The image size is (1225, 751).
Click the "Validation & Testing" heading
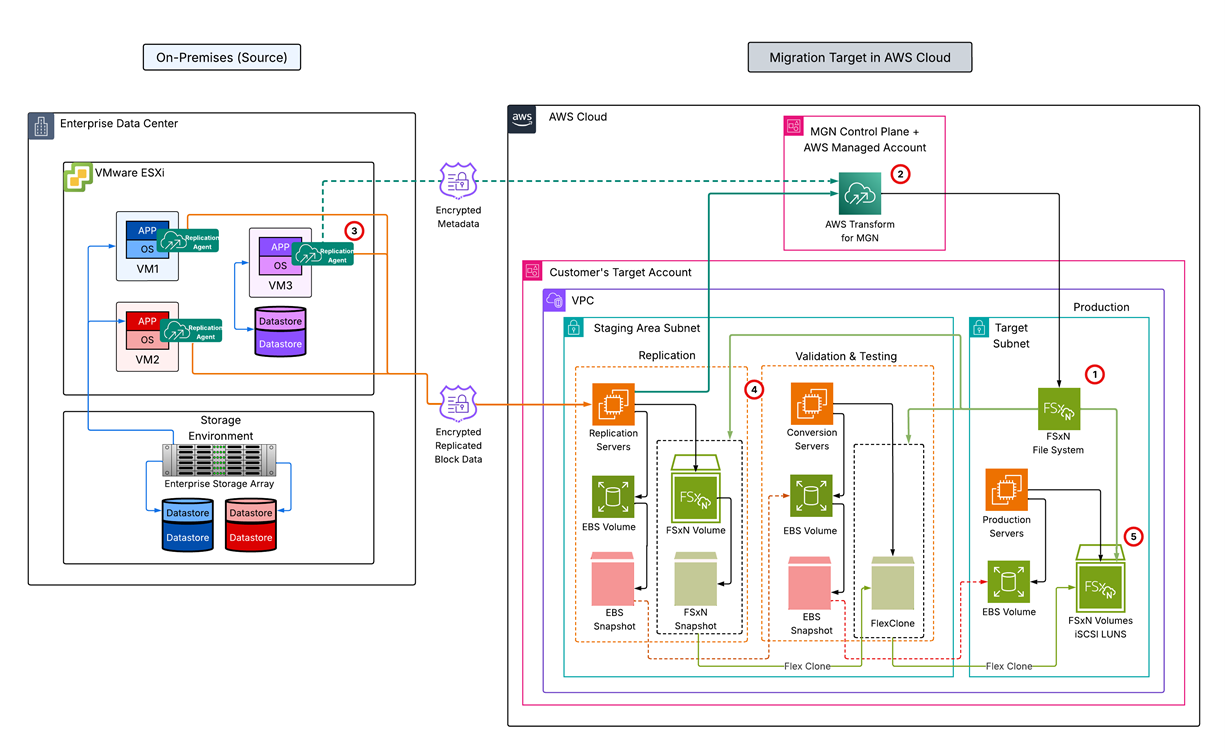point(845,356)
